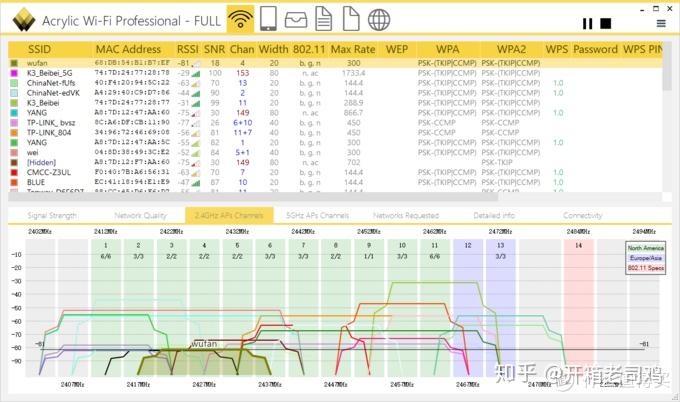Select the CMCC-Z3UL network row
The image size is (680, 402).
[x=335, y=173]
